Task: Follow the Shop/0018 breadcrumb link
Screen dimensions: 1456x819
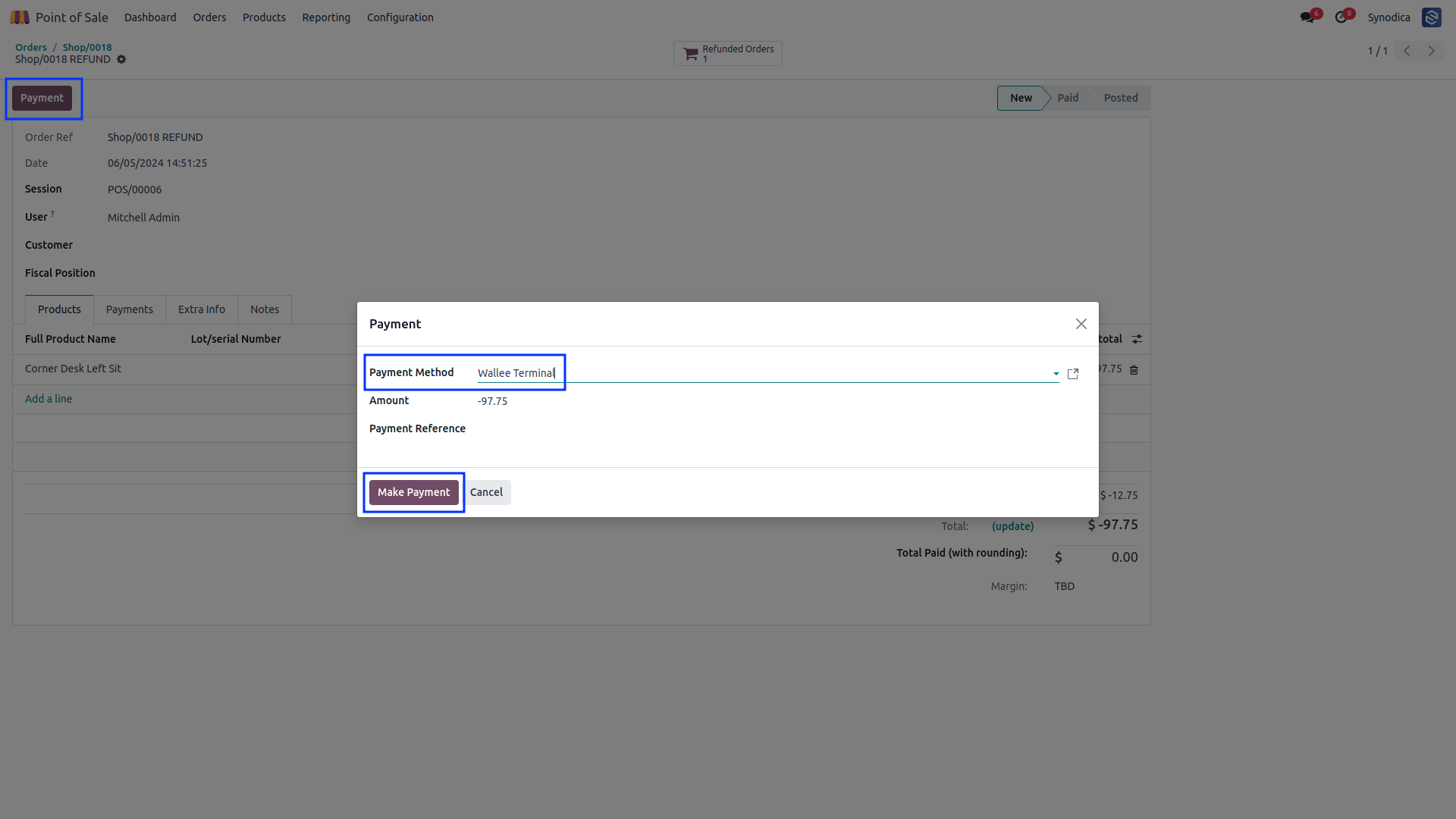Action: pyautogui.click(x=87, y=47)
